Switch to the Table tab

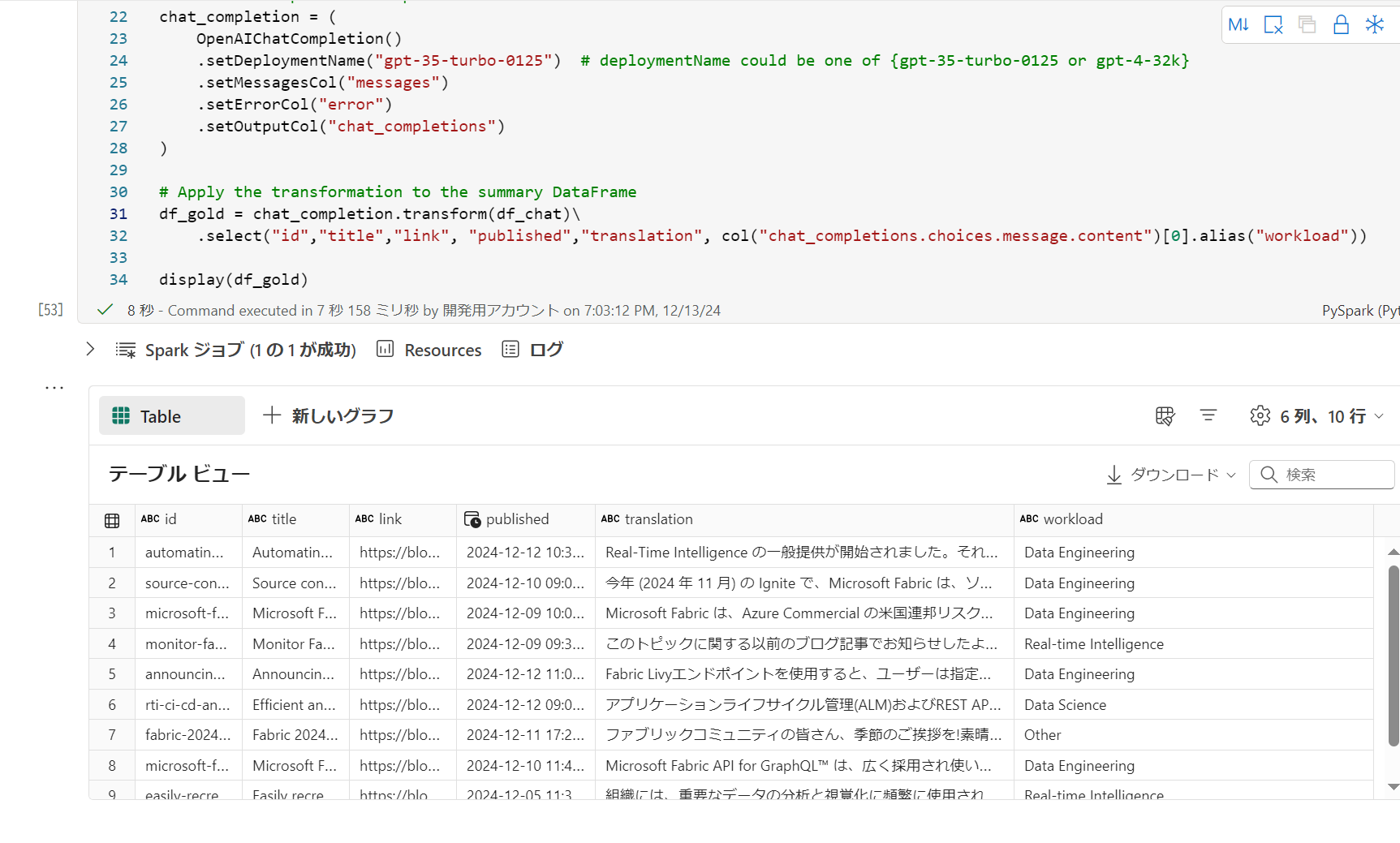click(x=172, y=415)
